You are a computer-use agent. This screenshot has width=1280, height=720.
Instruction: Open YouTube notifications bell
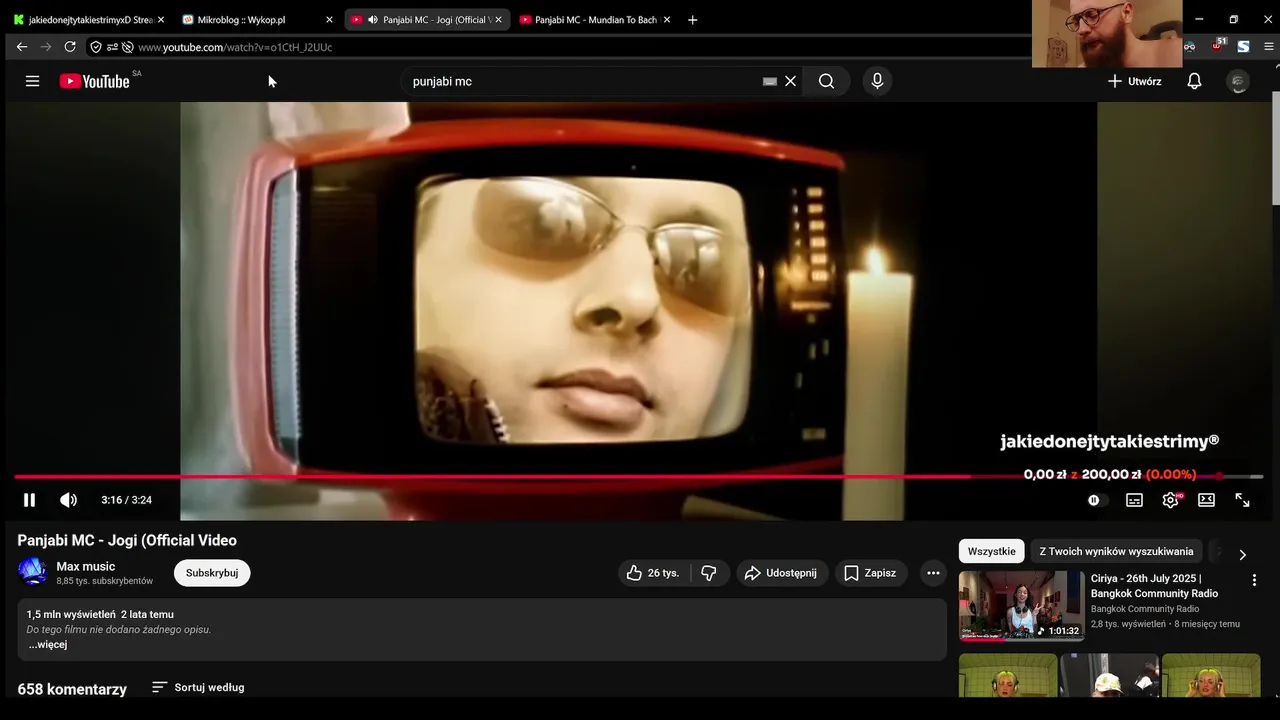[1194, 81]
